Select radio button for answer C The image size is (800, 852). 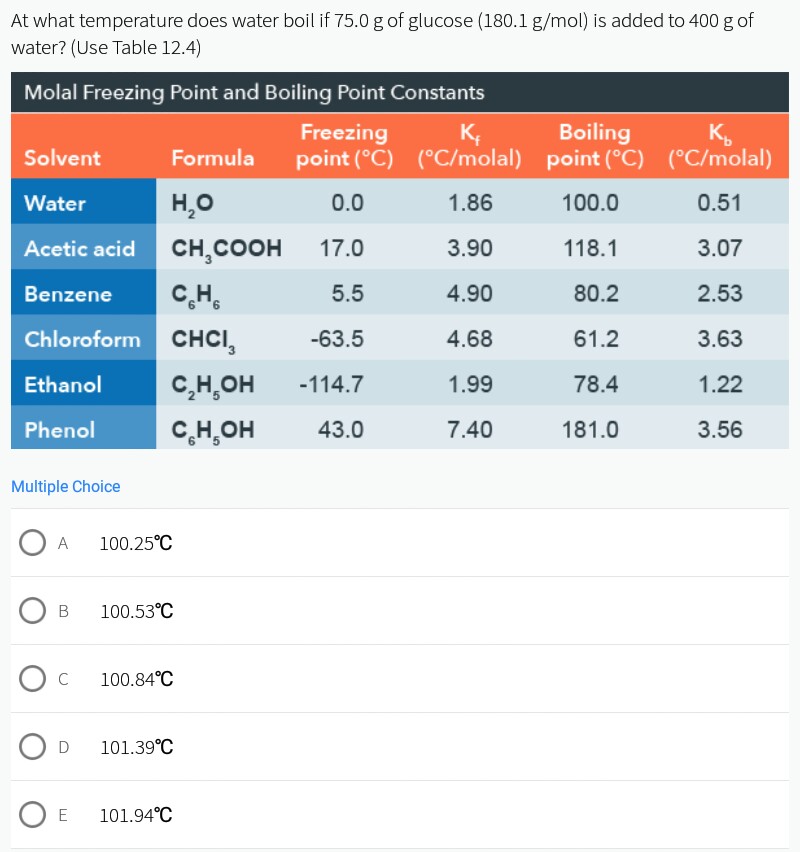33,678
